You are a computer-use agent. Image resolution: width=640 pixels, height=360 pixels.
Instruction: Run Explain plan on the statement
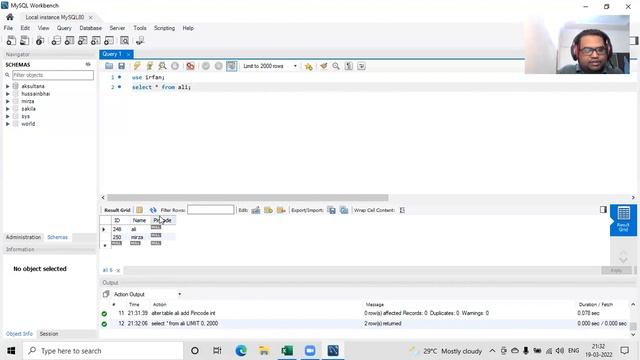pos(162,66)
